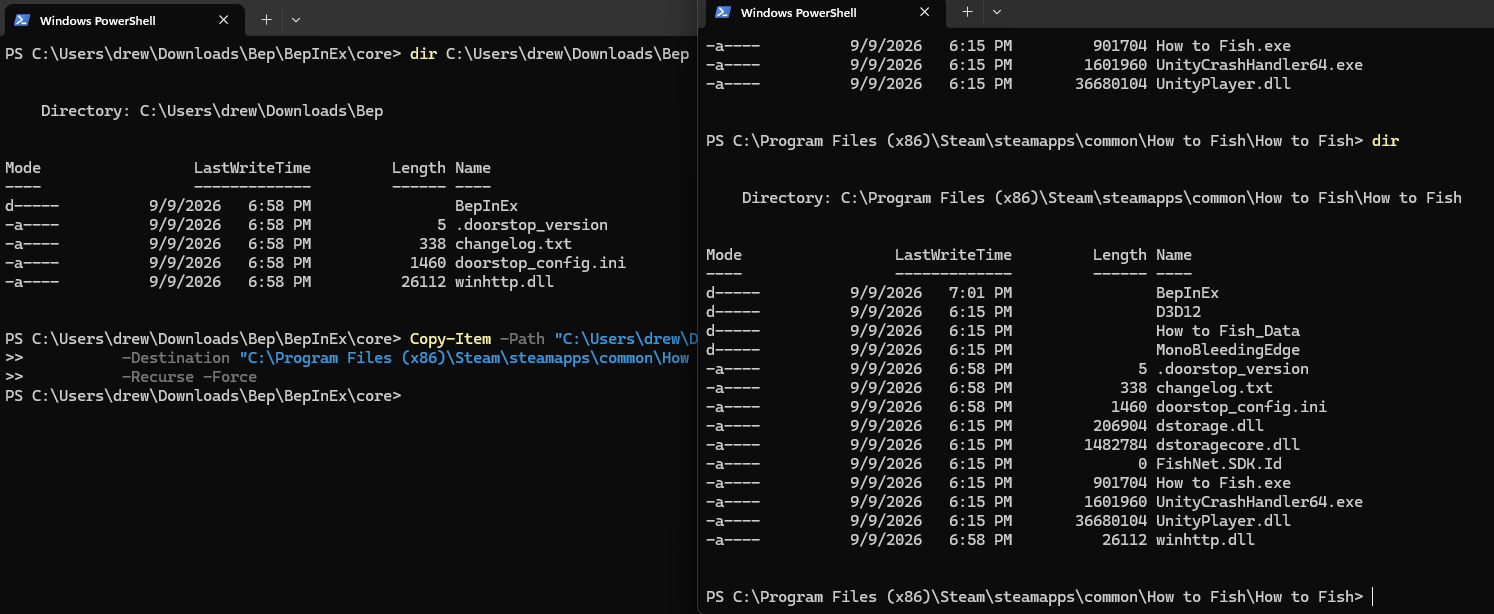Open a new tab in the right PowerShell window
Image resolution: width=1494 pixels, height=614 pixels.
[x=967, y=12]
